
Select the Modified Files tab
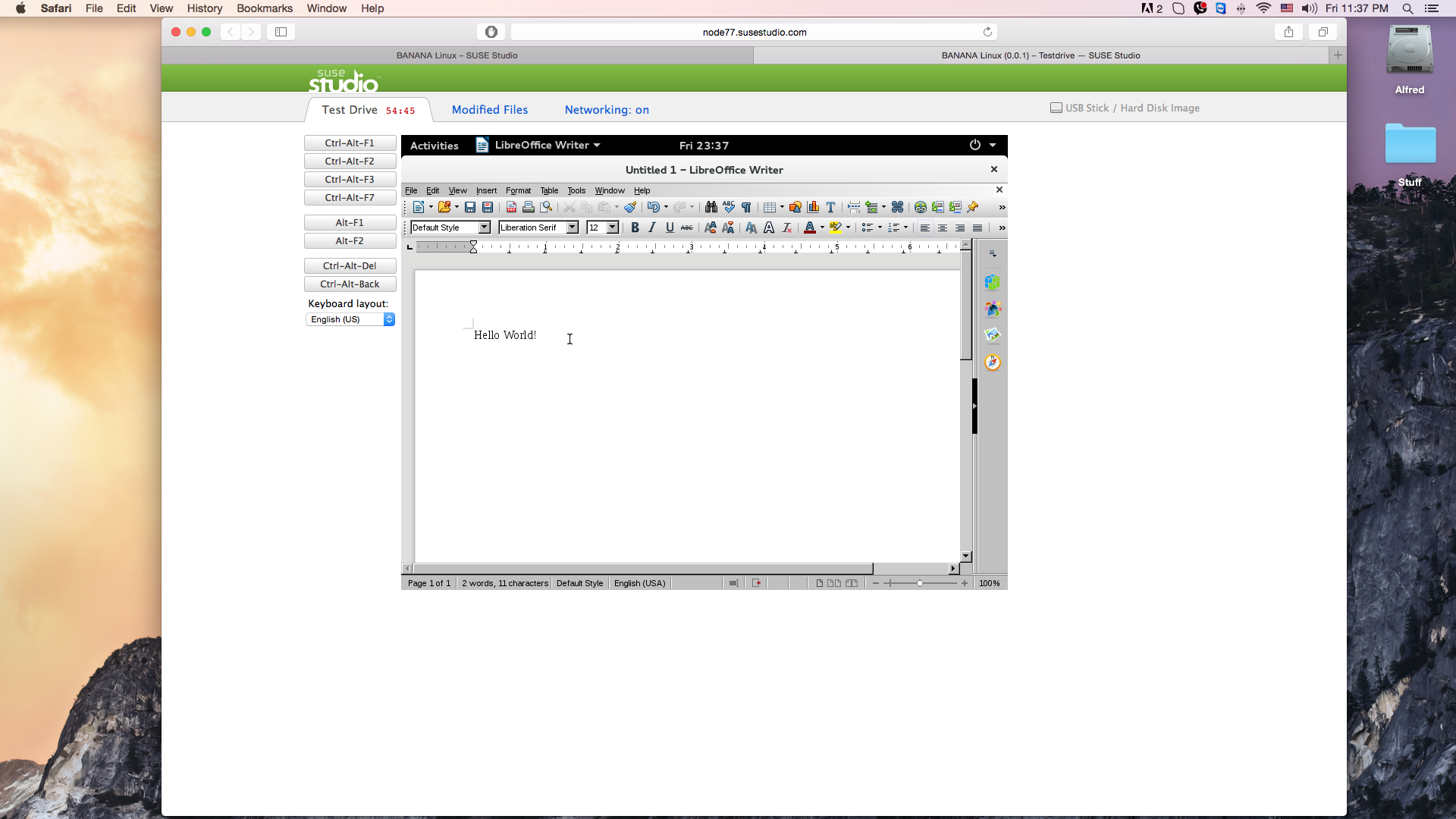(489, 109)
